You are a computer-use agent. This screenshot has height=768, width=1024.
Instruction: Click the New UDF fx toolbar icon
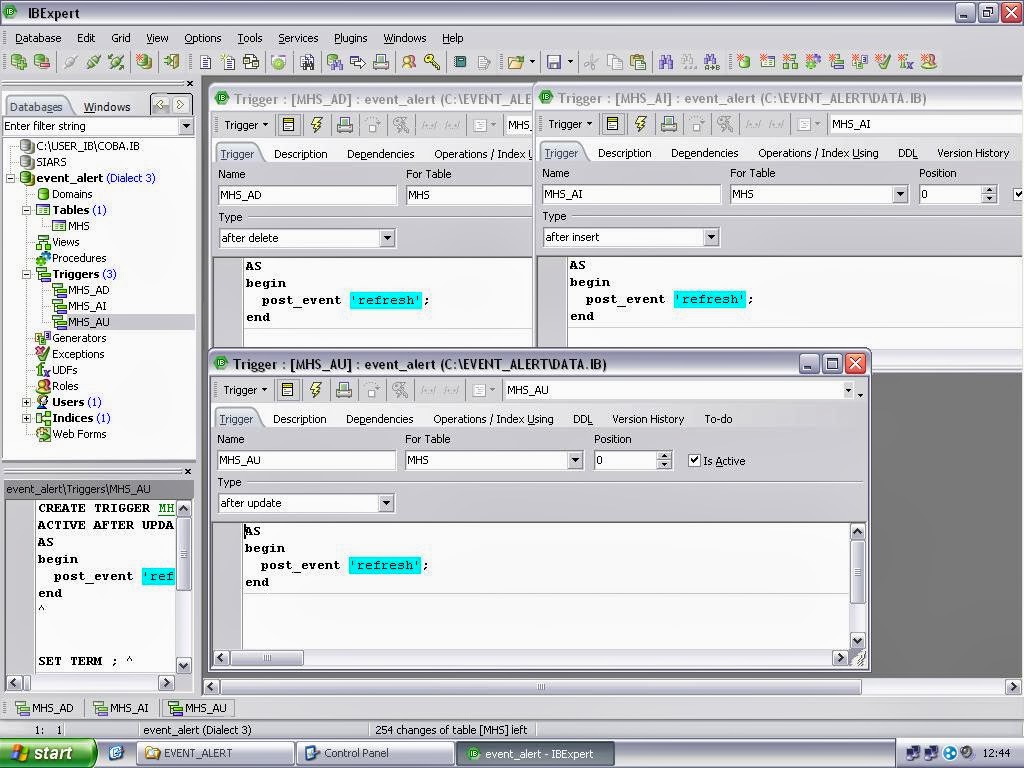point(905,62)
